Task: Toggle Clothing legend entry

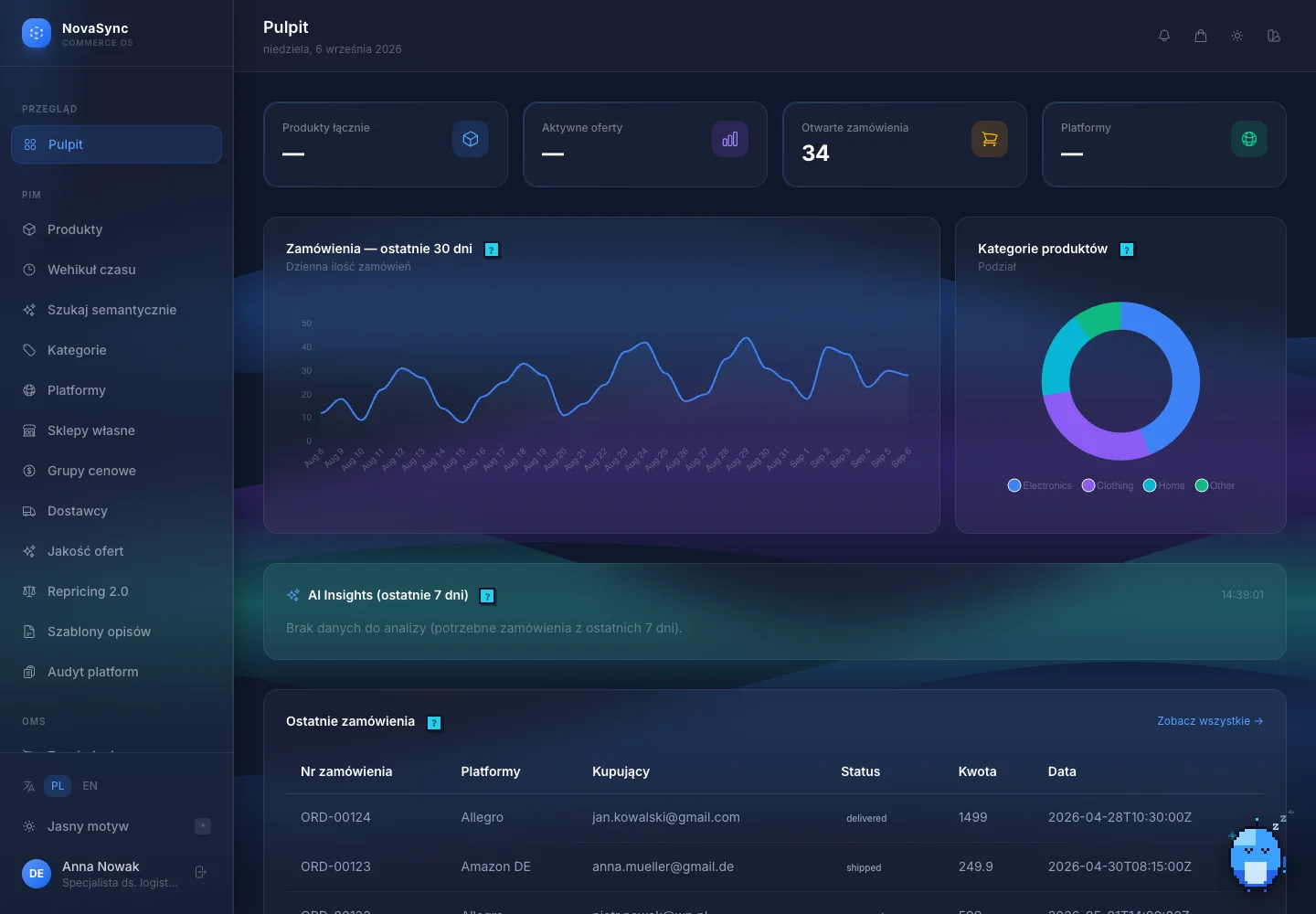Action: (x=1108, y=485)
